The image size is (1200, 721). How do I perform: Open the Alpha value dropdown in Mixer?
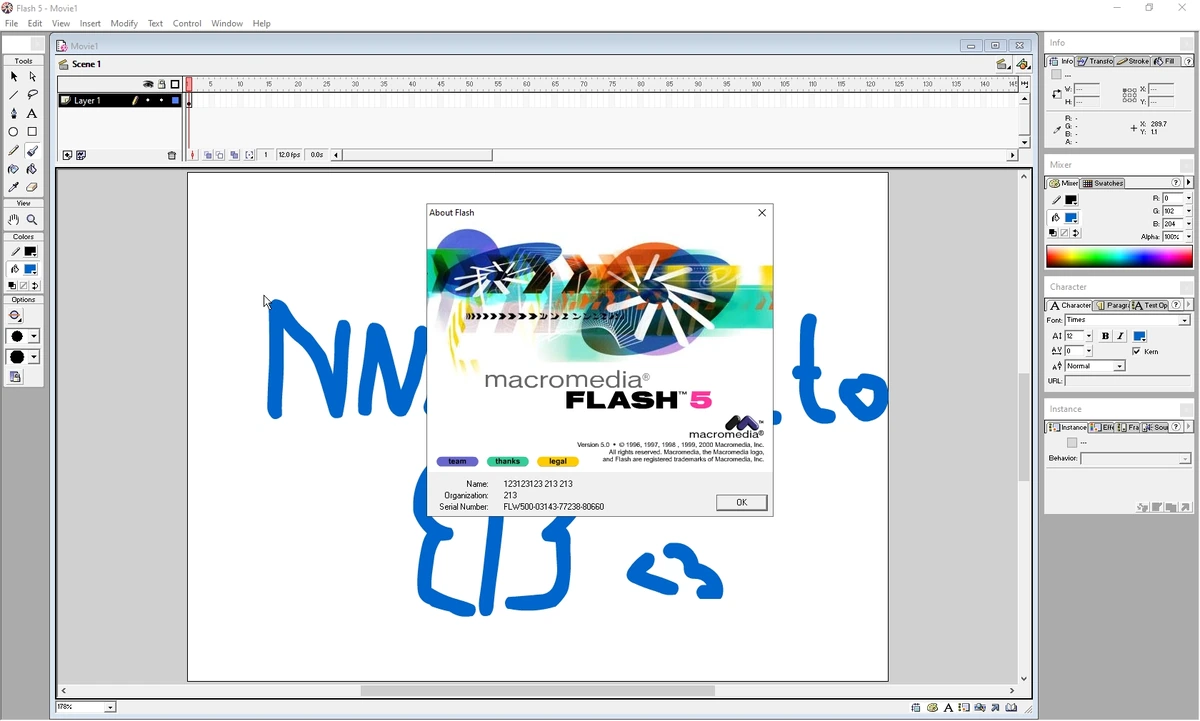[x=1188, y=237]
